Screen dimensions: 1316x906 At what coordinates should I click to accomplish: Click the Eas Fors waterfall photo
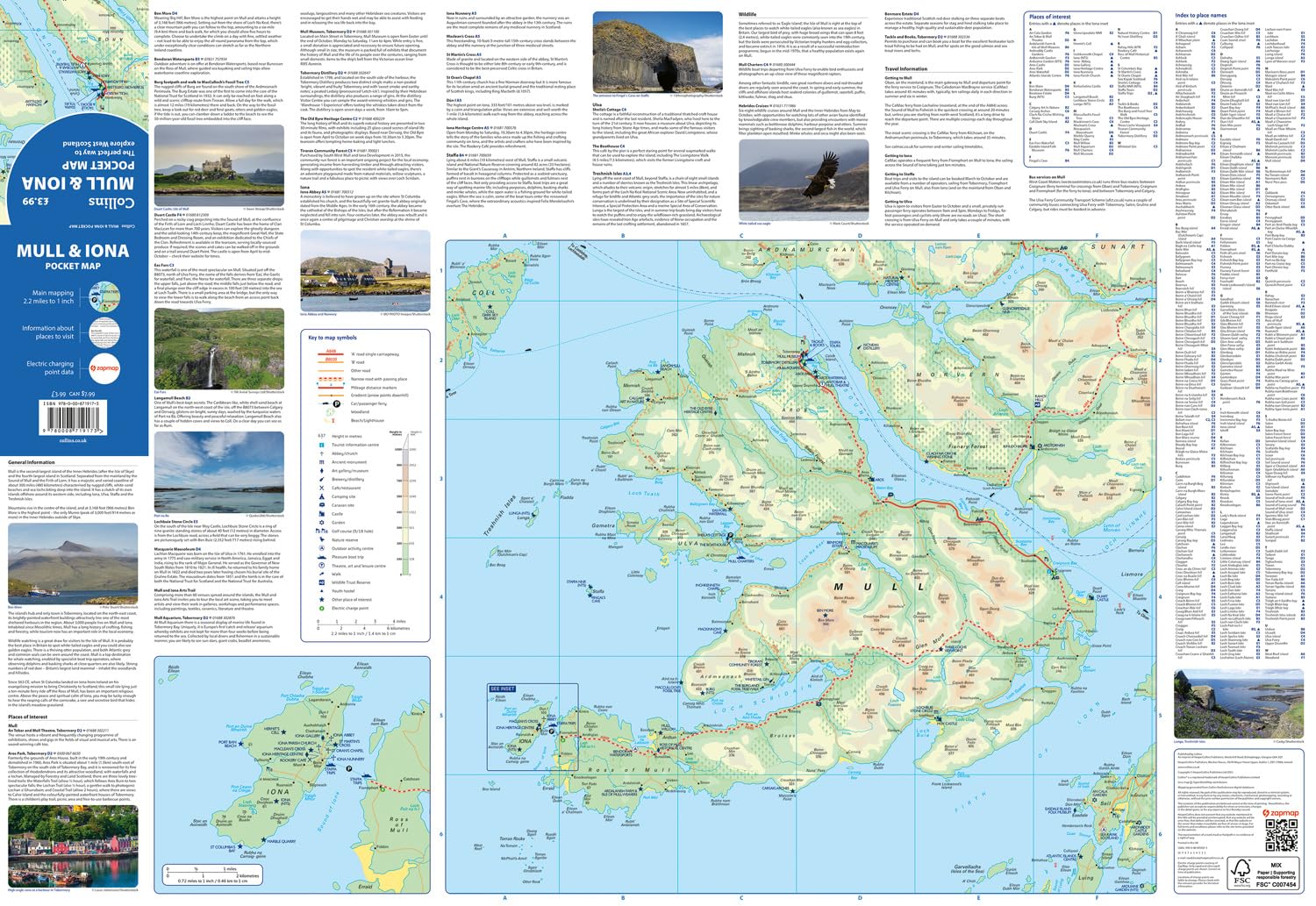tap(218, 349)
